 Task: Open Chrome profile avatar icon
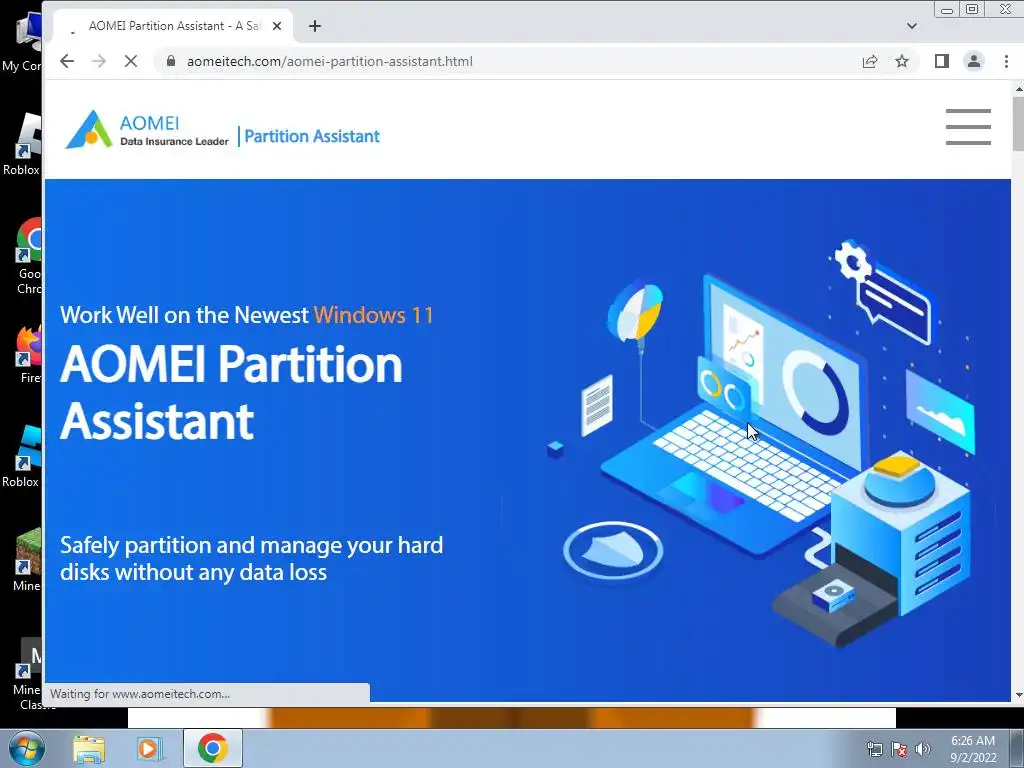point(974,61)
